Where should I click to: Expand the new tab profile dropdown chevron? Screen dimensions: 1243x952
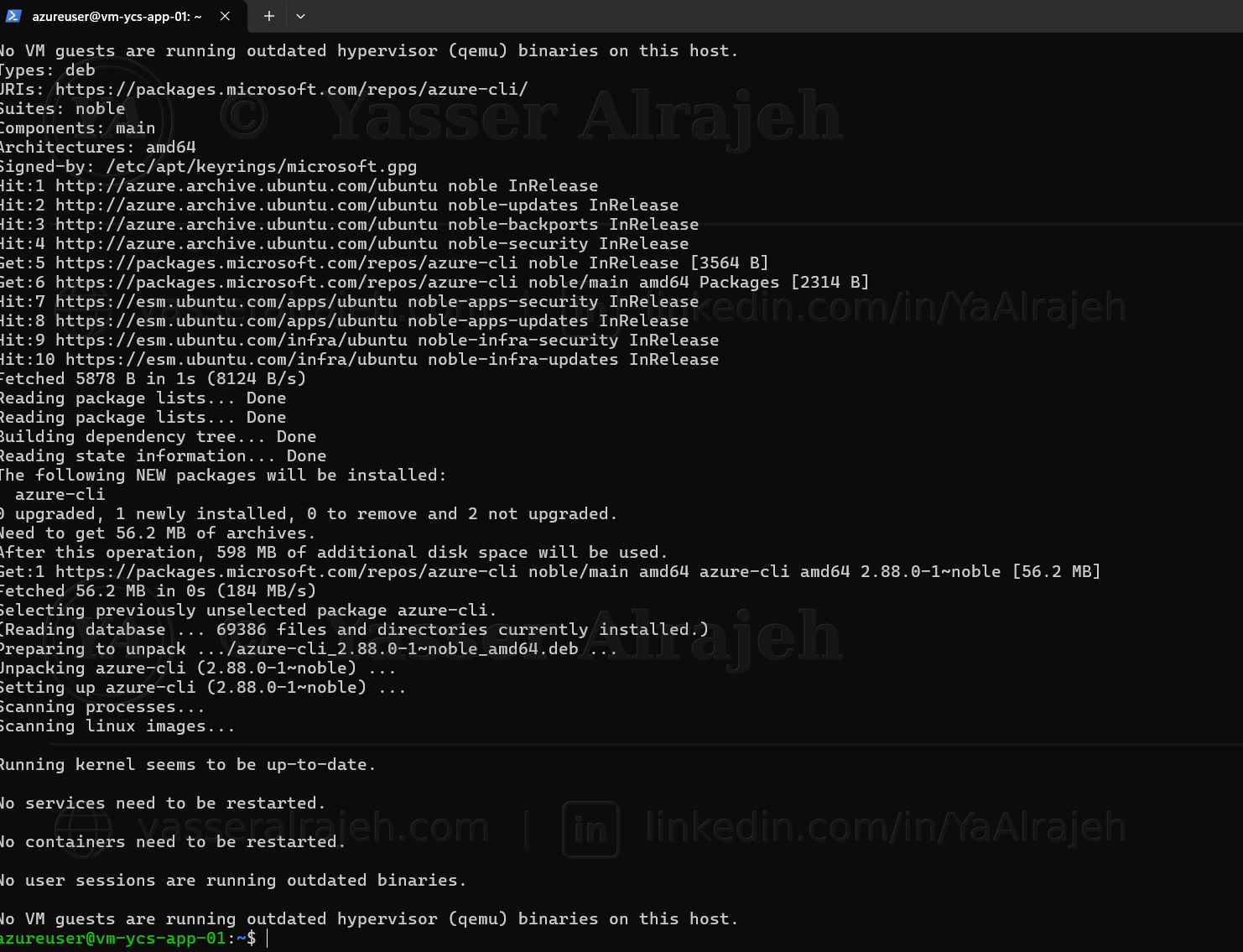[x=300, y=16]
